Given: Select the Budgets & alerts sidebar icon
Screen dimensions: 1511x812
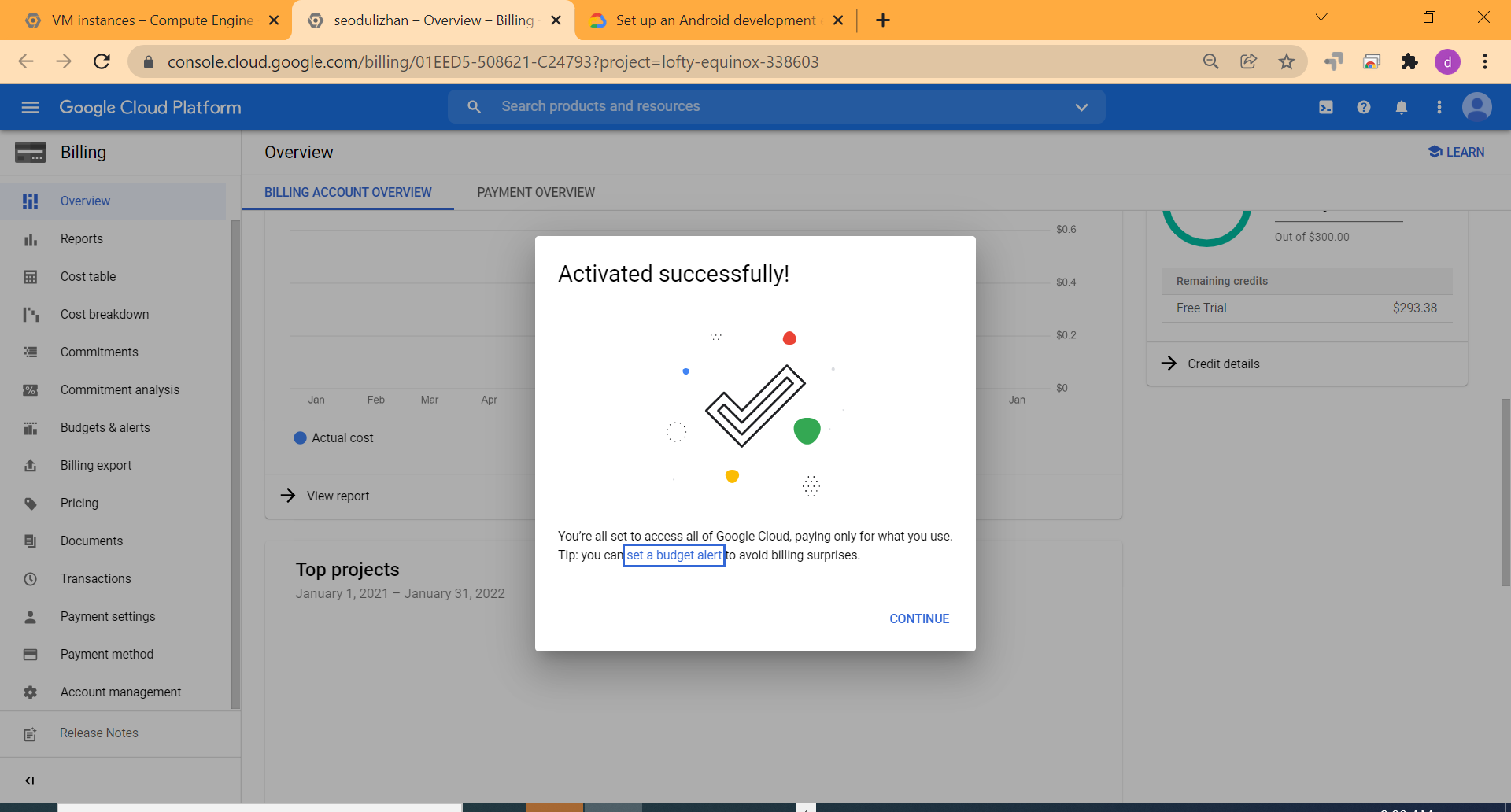Looking at the screenshot, I should 31,428.
